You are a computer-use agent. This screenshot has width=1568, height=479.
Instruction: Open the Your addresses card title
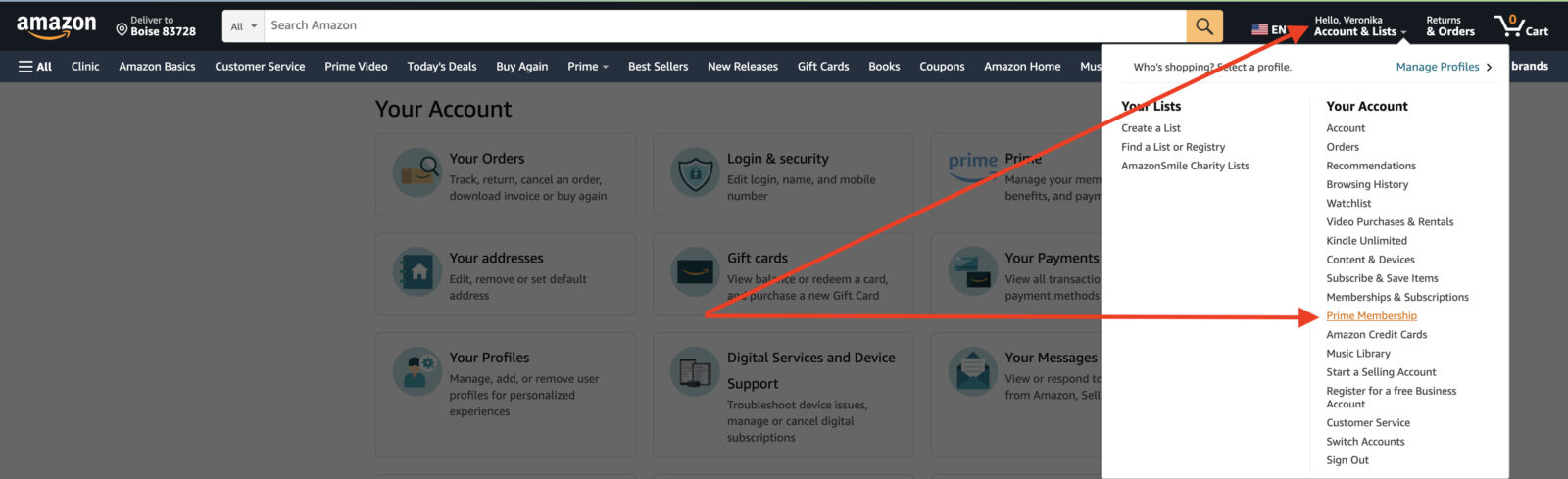click(496, 259)
